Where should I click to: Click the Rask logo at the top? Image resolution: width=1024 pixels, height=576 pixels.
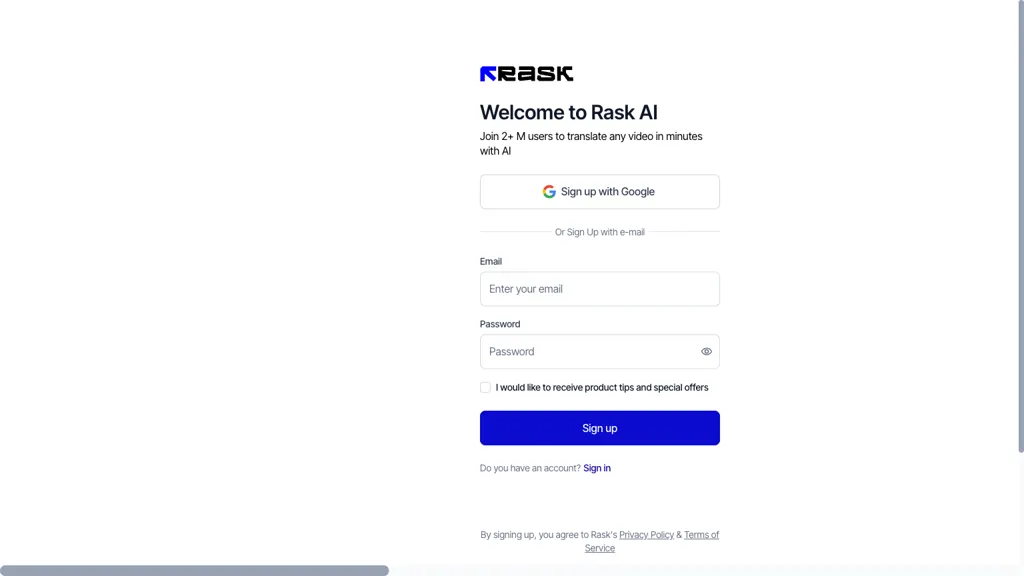click(x=526, y=72)
